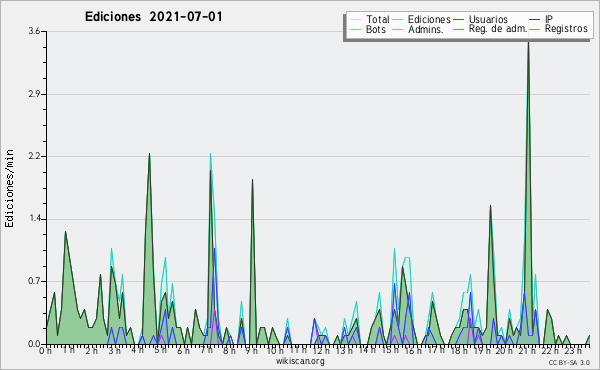Click the 0.0 y-axis value
Viewport: 600px width, 370px height.
(x=34, y=344)
